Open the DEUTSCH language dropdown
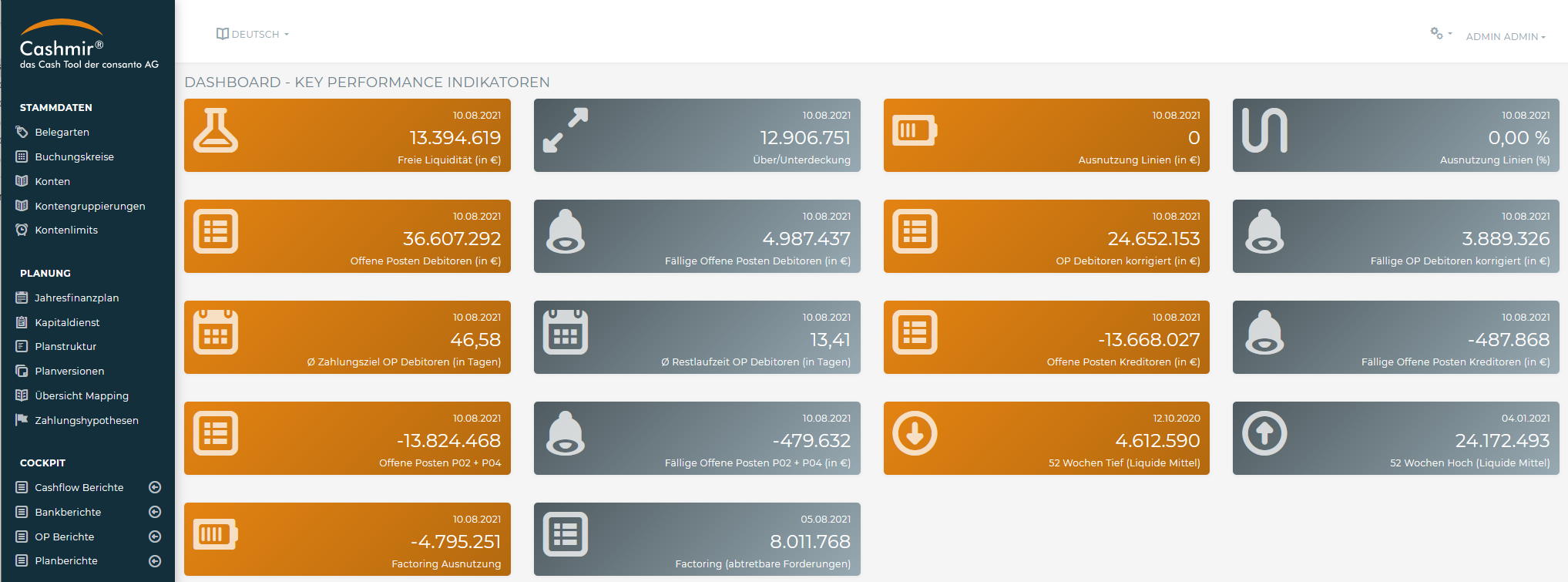The width and height of the screenshot is (1568, 582). pos(253,34)
